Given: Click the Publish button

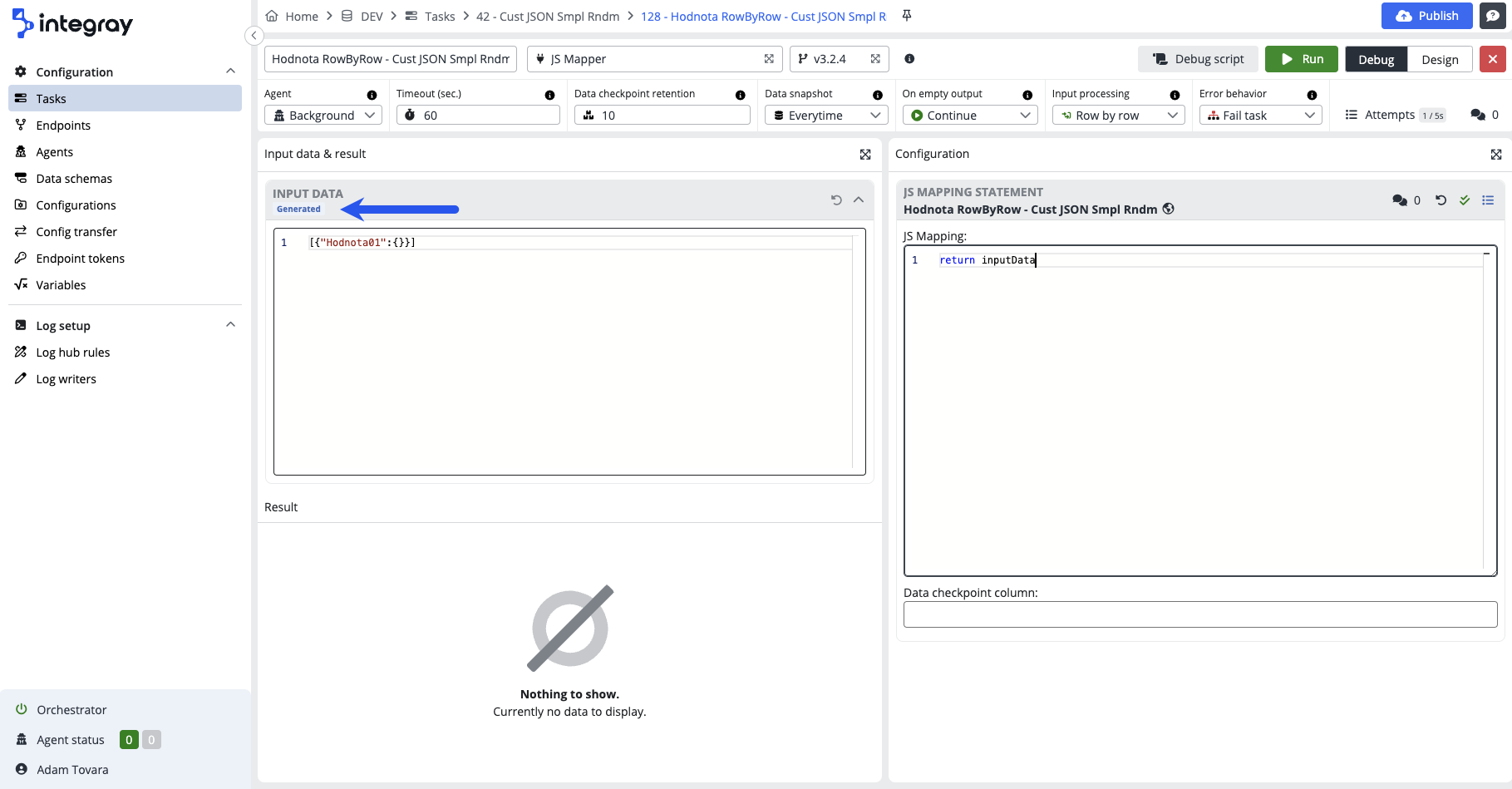Looking at the screenshot, I should [x=1426, y=16].
